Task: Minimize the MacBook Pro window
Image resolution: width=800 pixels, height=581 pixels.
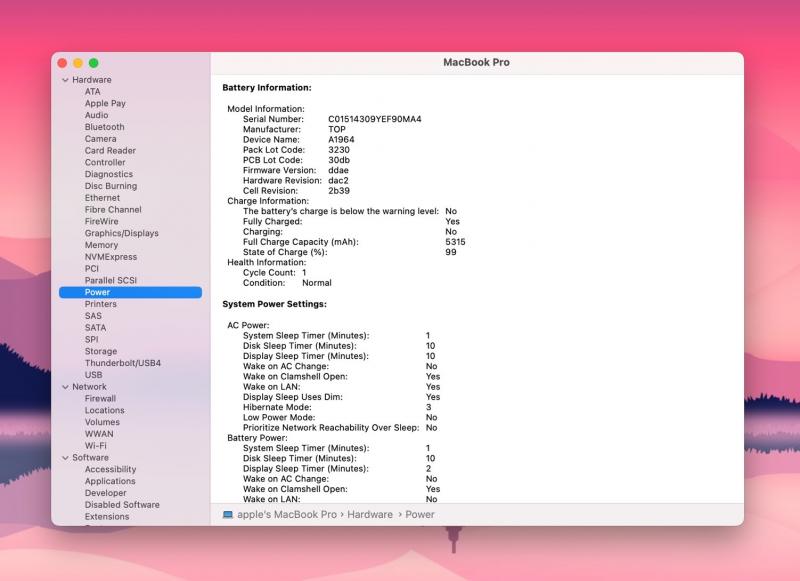Action: 78,63
